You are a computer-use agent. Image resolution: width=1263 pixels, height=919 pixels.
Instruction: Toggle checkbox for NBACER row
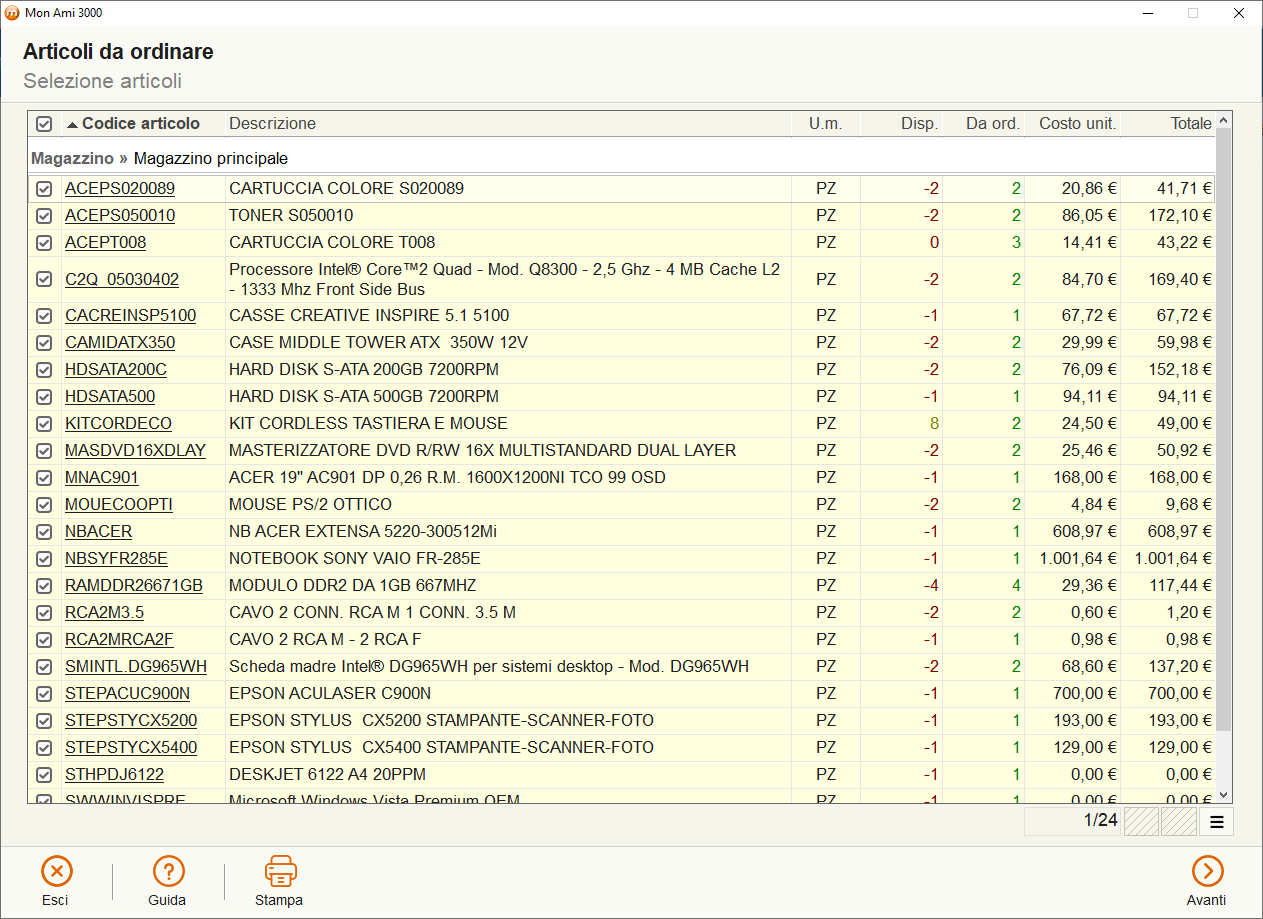[x=44, y=532]
